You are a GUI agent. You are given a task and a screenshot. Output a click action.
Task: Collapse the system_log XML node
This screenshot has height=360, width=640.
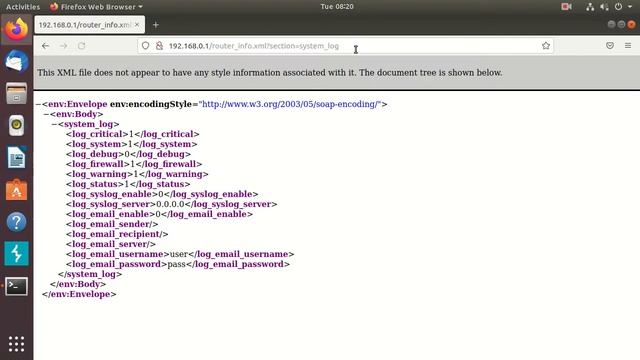54,124
